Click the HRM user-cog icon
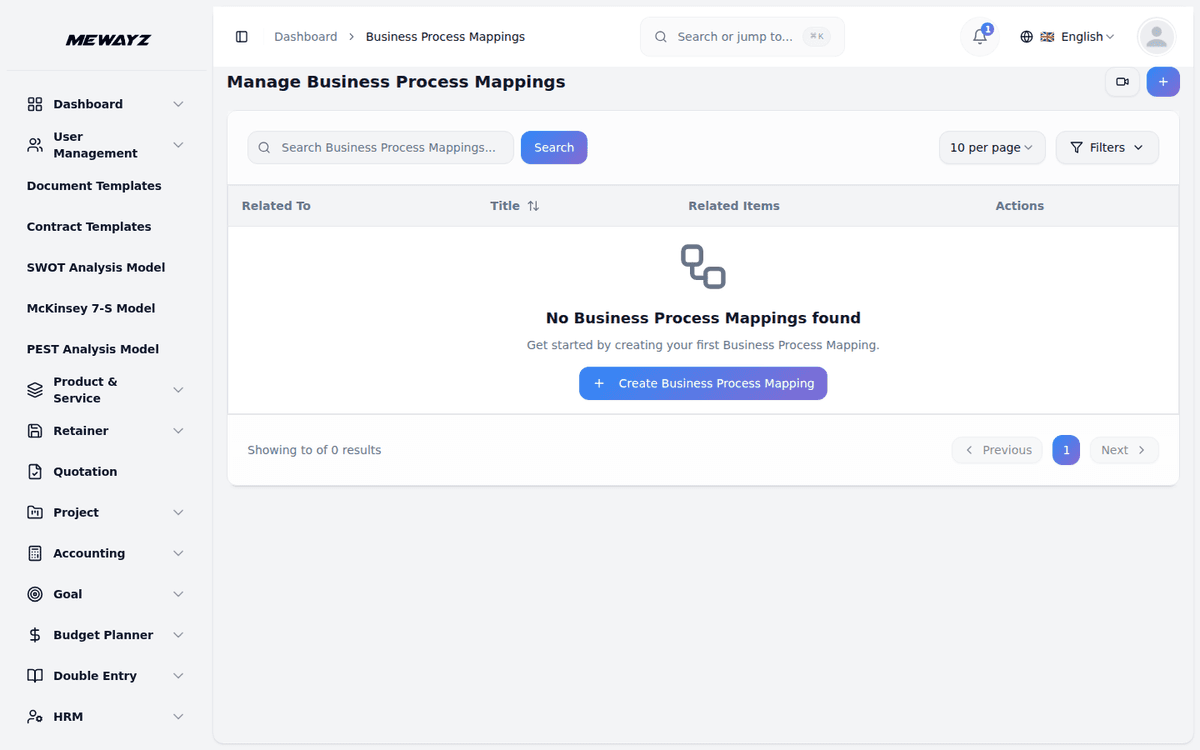 35,717
